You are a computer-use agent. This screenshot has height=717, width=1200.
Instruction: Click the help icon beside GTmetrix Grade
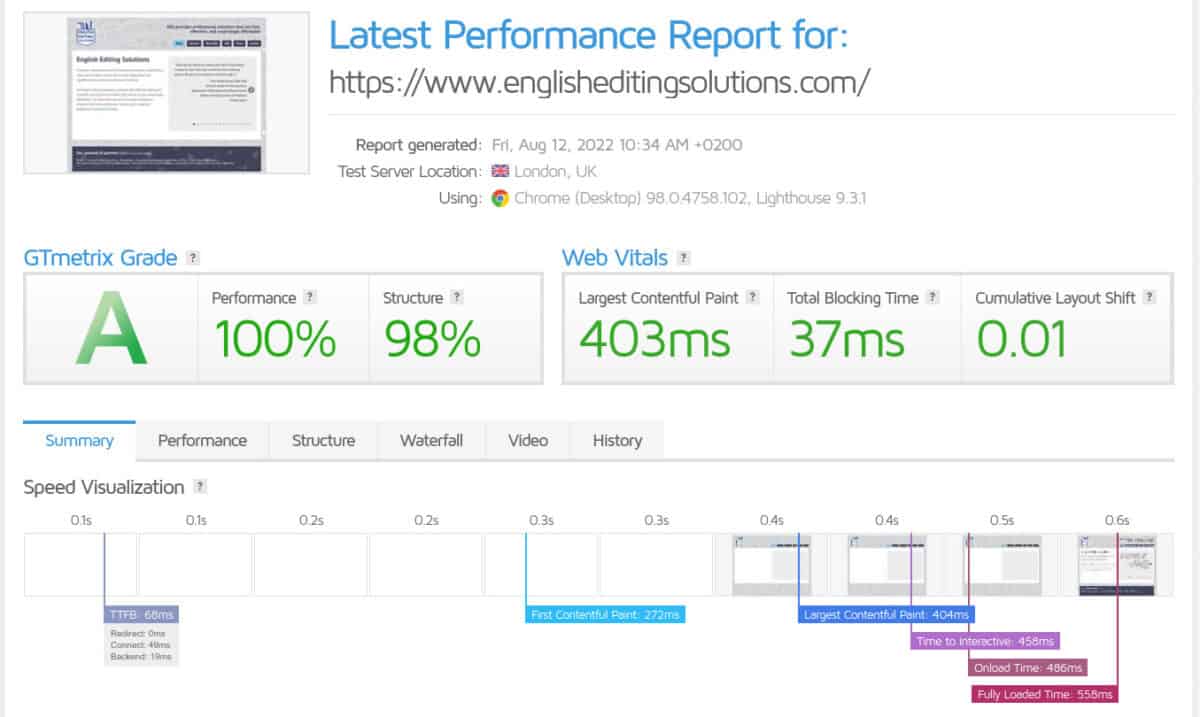[193, 258]
